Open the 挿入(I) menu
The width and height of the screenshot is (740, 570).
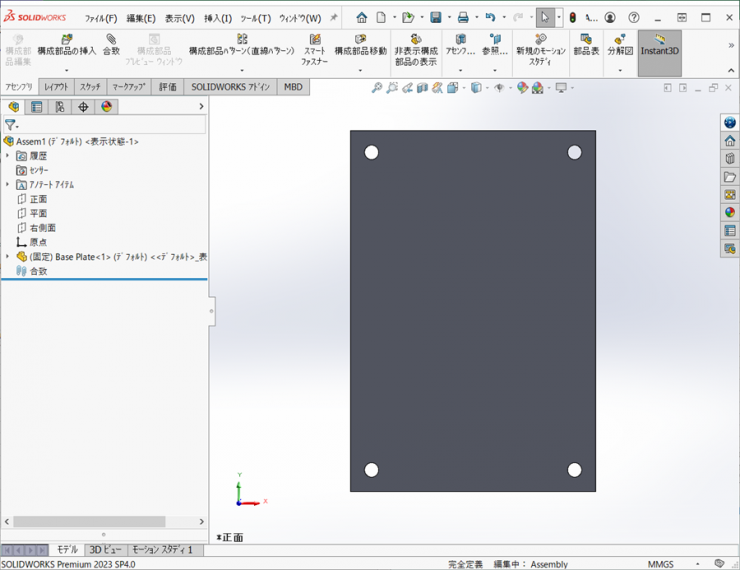[x=218, y=18]
